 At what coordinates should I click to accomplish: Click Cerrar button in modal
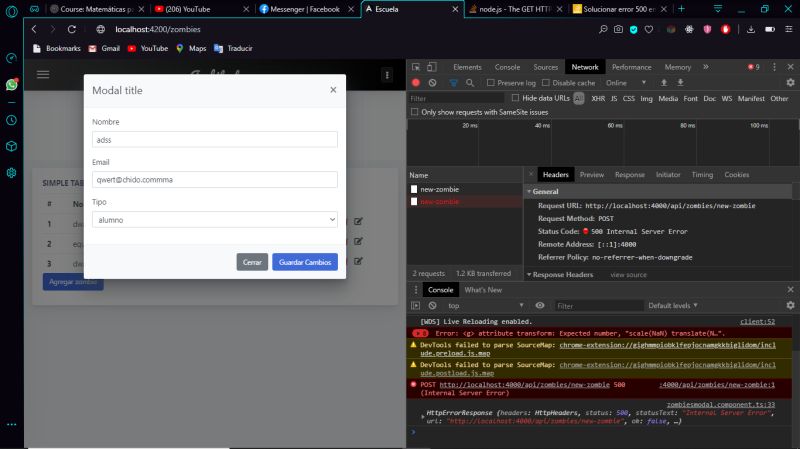click(252, 262)
